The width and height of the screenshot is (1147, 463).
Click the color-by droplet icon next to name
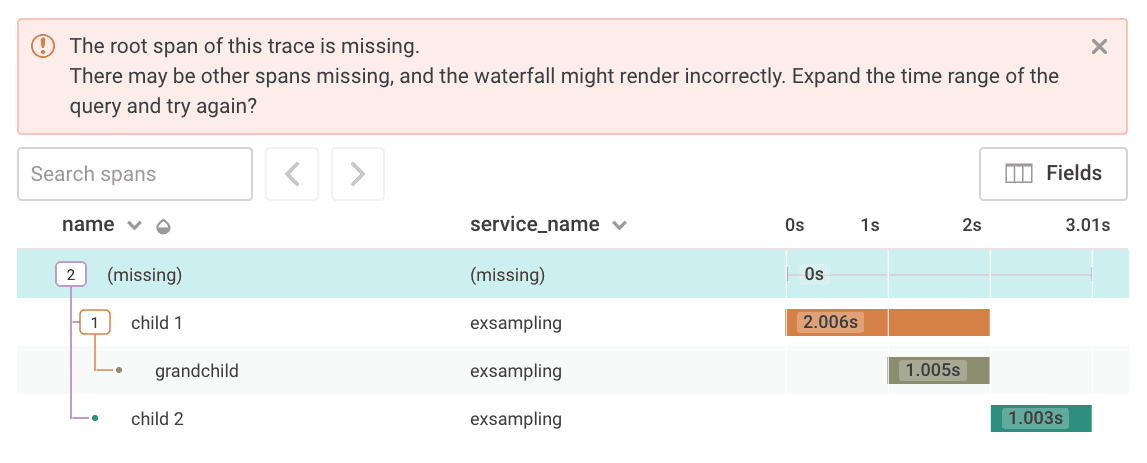coord(163,227)
